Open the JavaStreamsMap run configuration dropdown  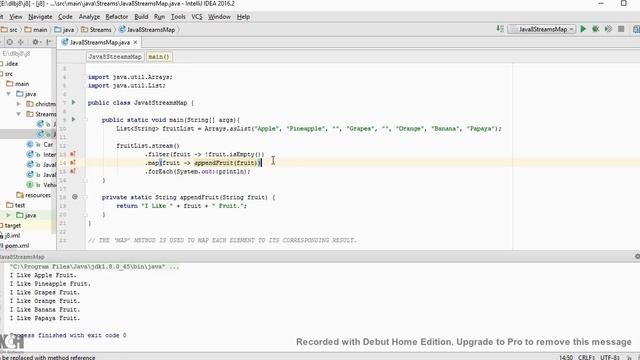542,29
